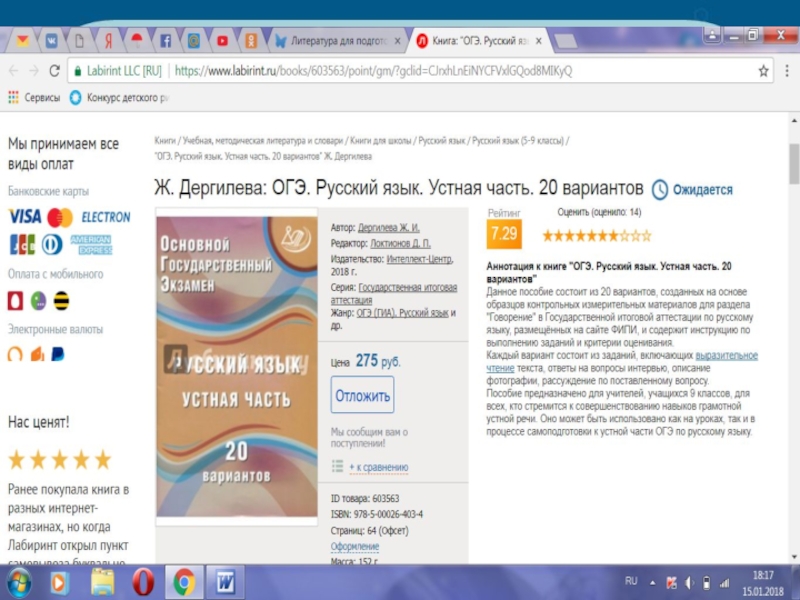Switch to the Yandex pinned tab
Image resolution: width=800 pixels, height=600 pixels.
point(107,41)
